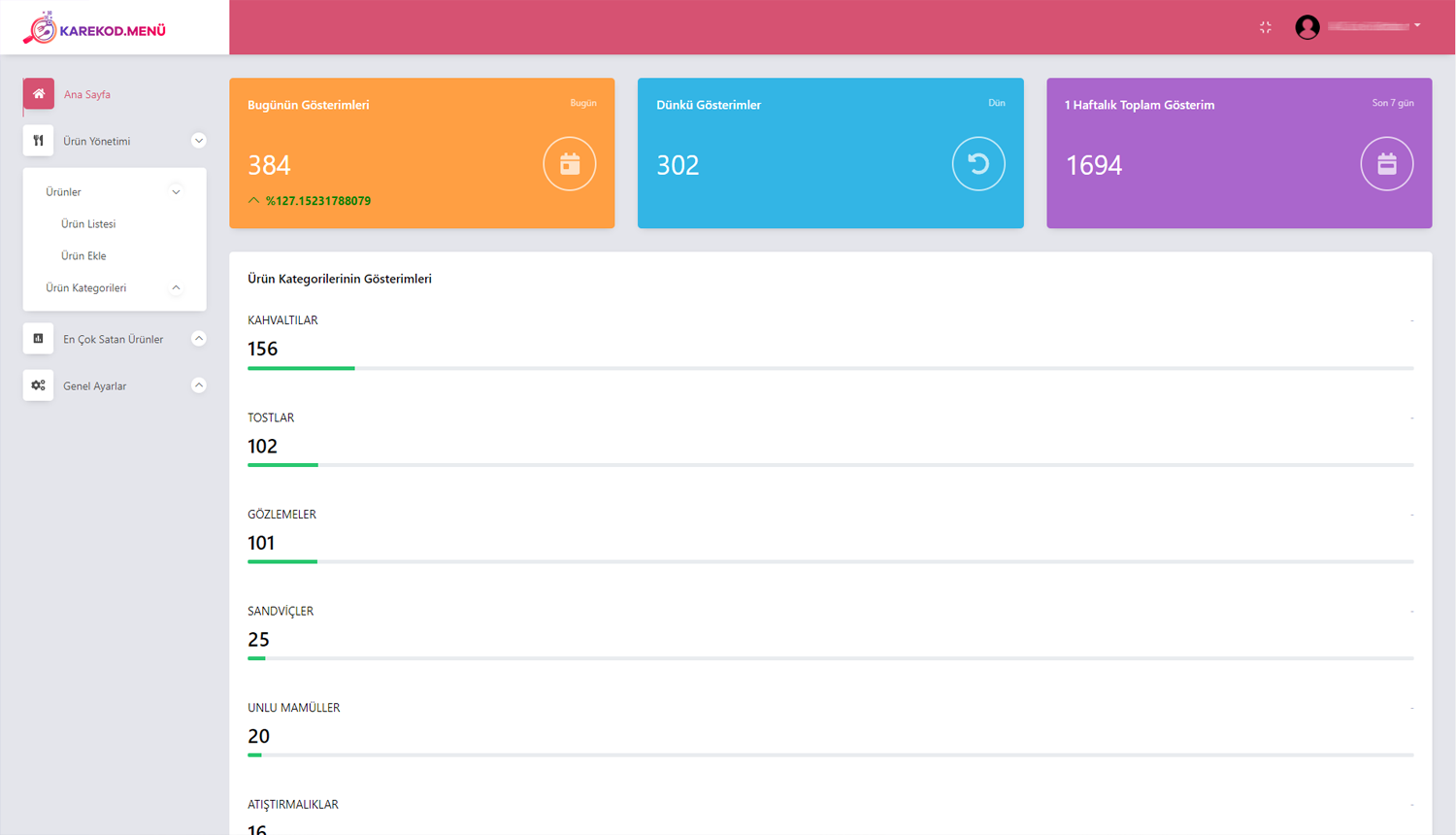The image size is (1456, 835).
Task: Go to Ana Sayfa link
Action: (87, 94)
